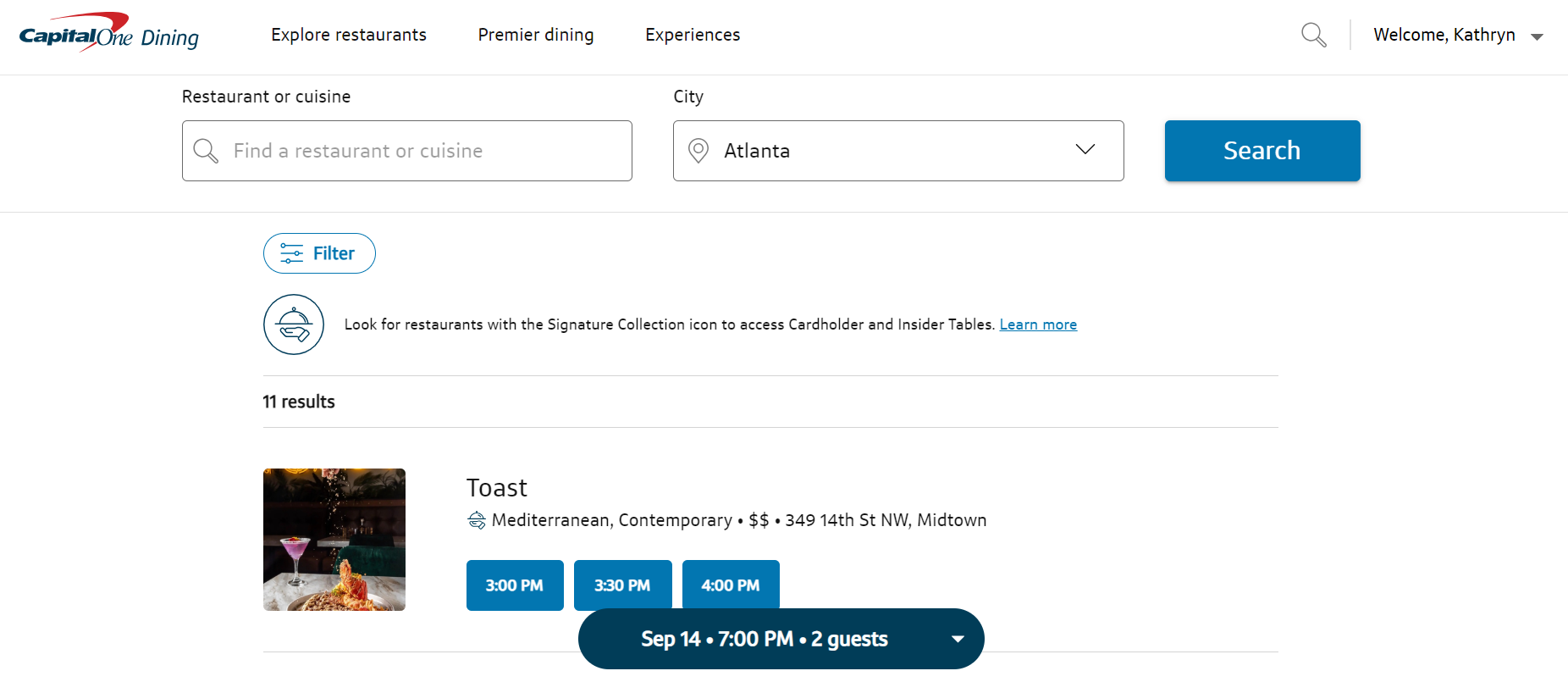
Task: Click the Signature Collection icon beside Toast's cuisine
Action: pos(477,520)
